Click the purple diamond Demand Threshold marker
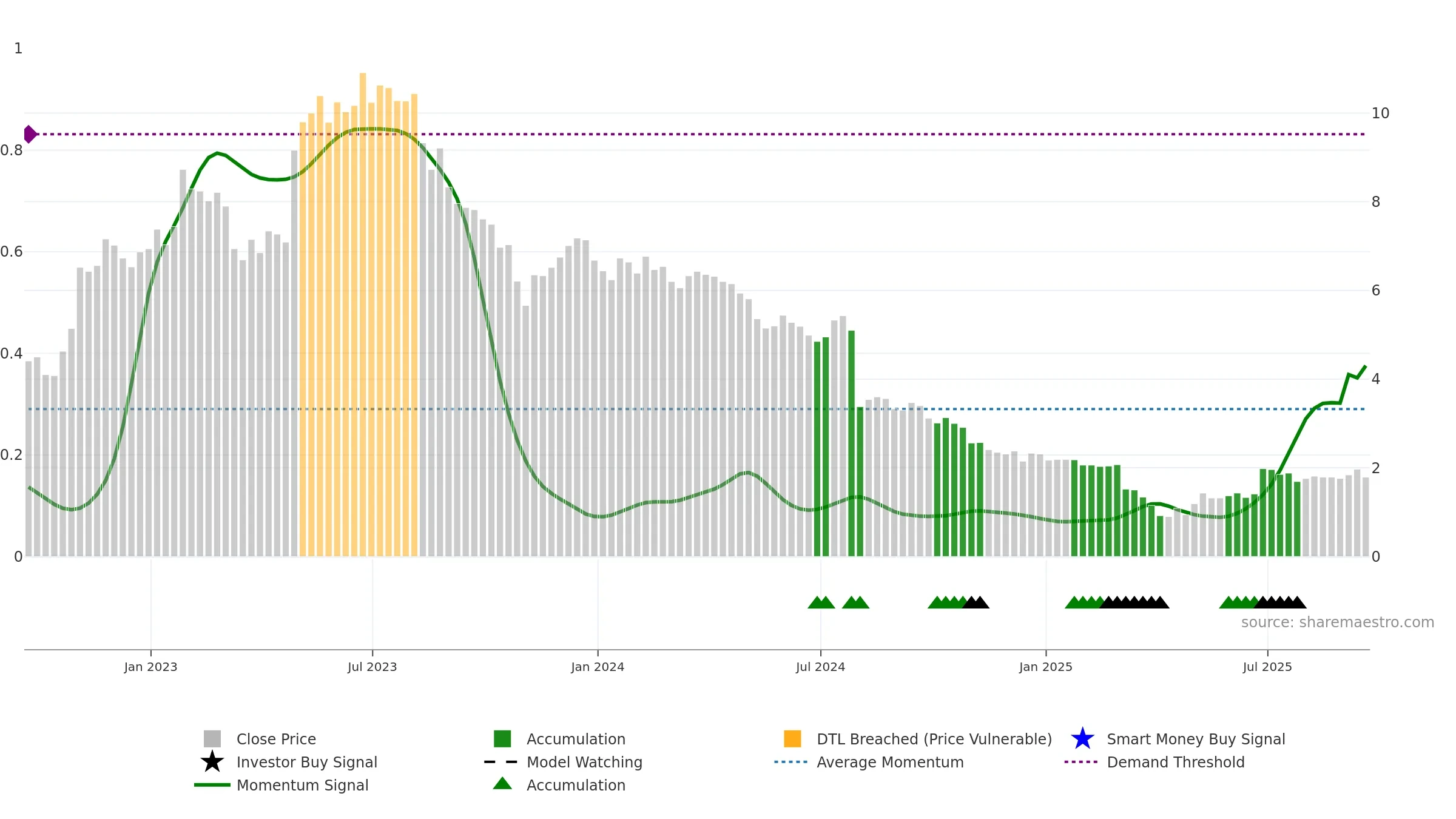 coord(30,134)
